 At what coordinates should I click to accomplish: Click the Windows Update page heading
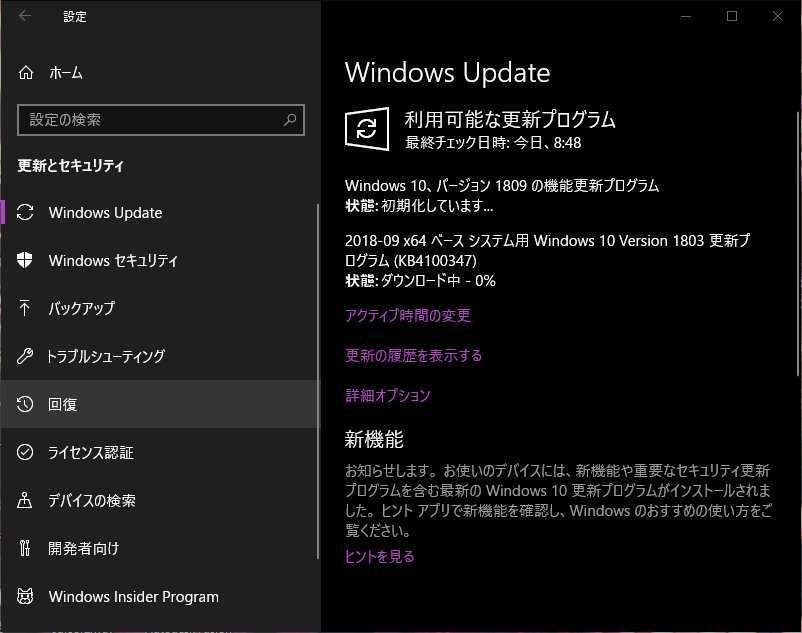pos(448,73)
